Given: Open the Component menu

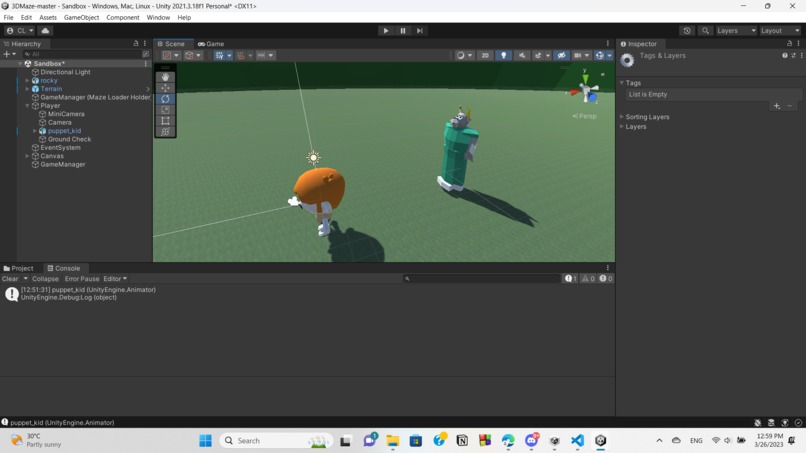Looking at the screenshot, I should click(x=122, y=17).
